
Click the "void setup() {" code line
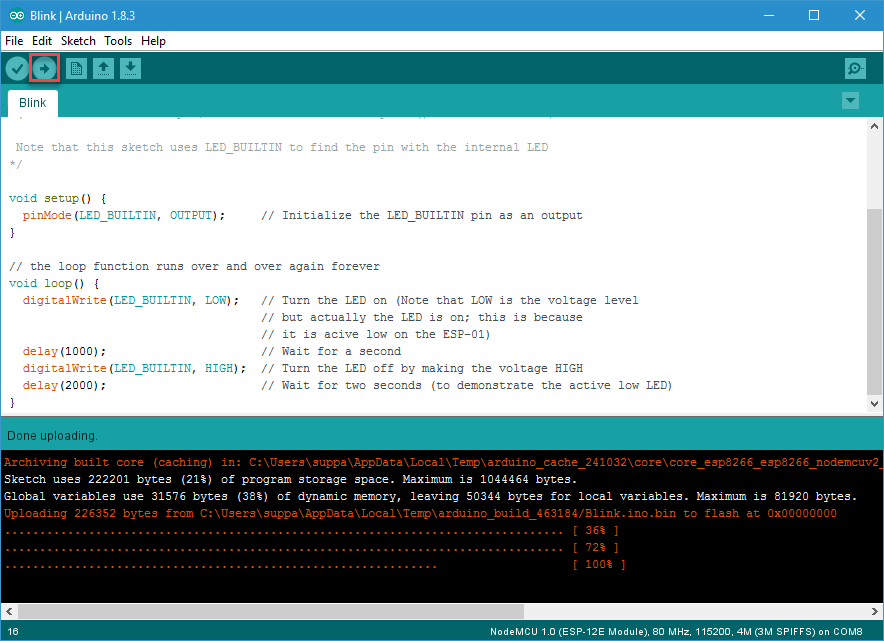pyautogui.click(x=58, y=198)
